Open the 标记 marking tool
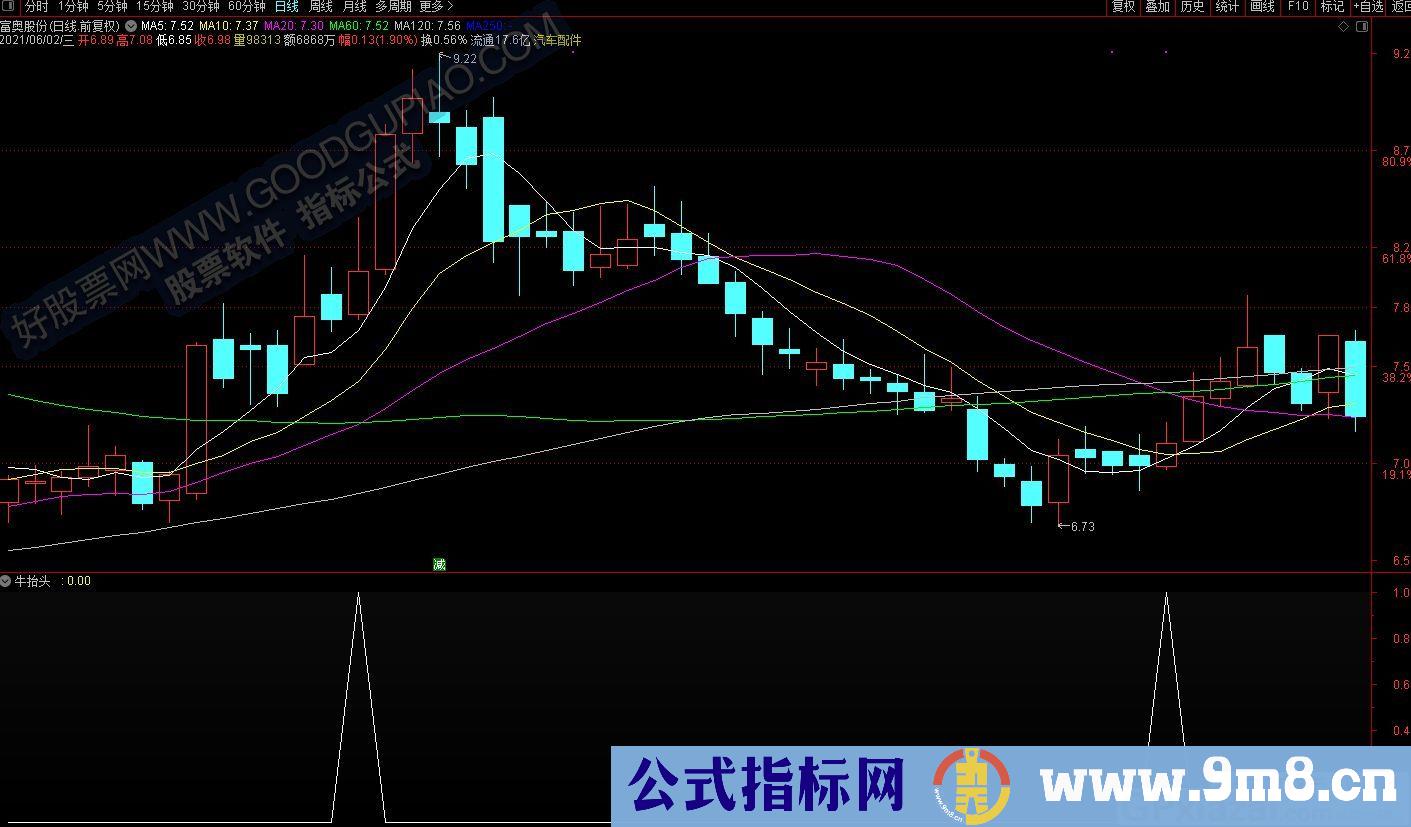This screenshot has width=1411, height=827. (1332, 6)
